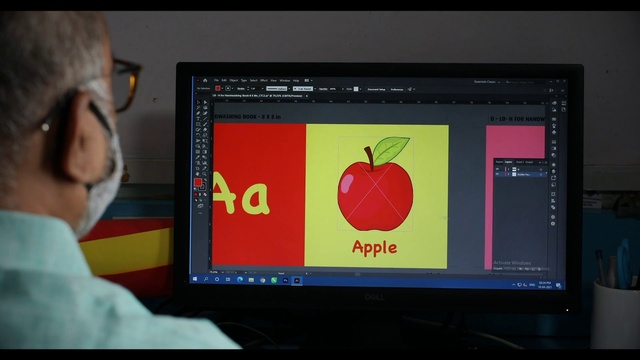Image resolution: width=640 pixels, height=360 pixels.
Task: Open the Stroke panel dock icon
Action: 553,142
